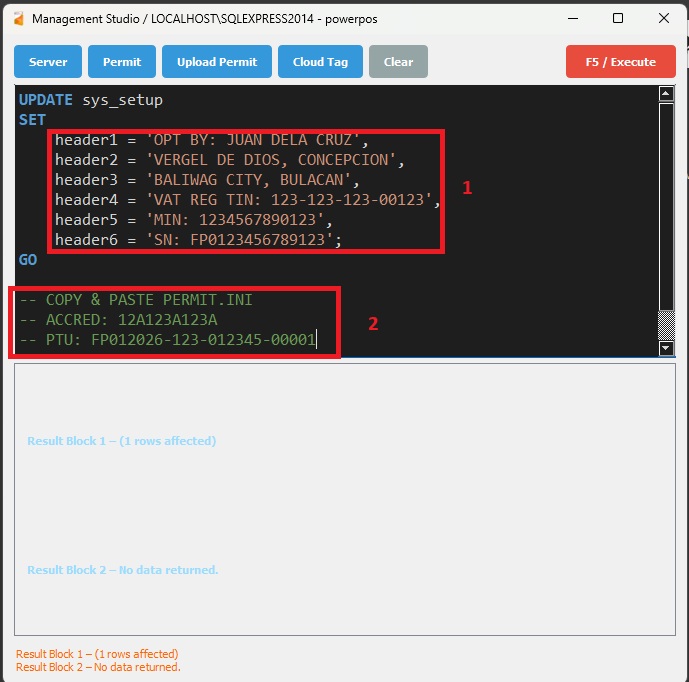Click the gray Clear button
The height and width of the screenshot is (682, 689).
pos(398,62)
